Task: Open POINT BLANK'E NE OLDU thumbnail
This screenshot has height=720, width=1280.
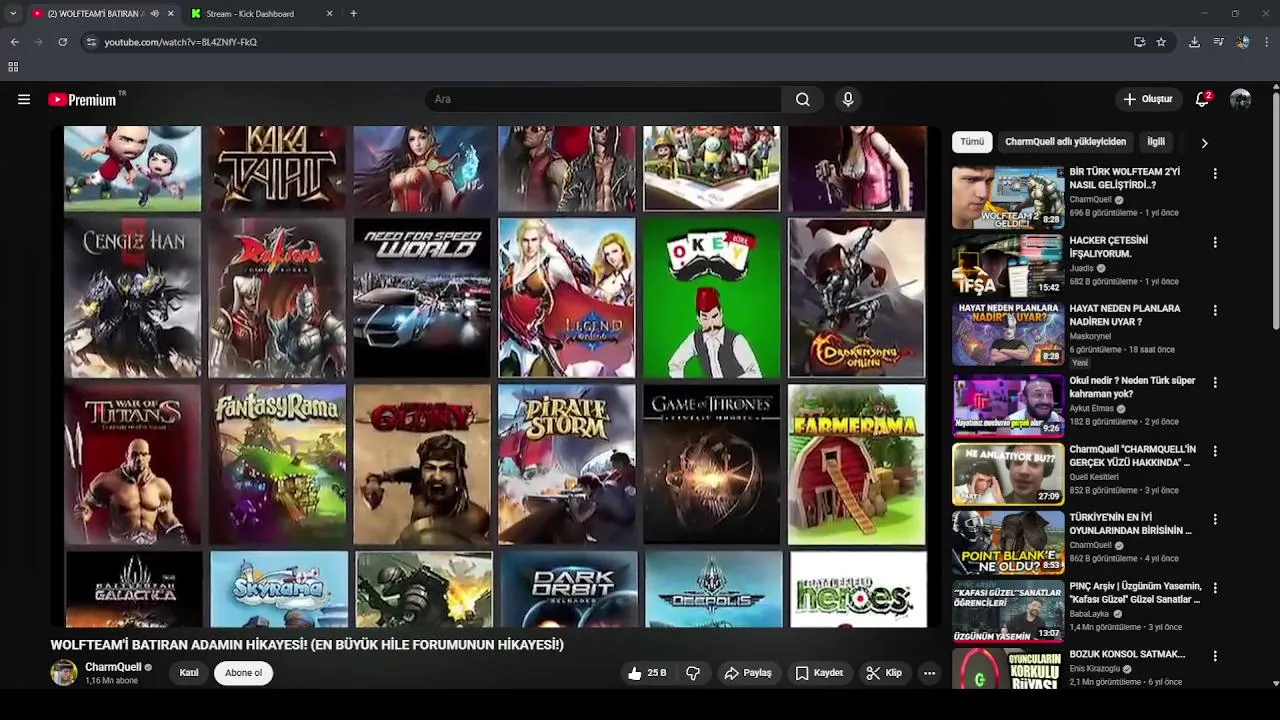Action: point(1008,543)
